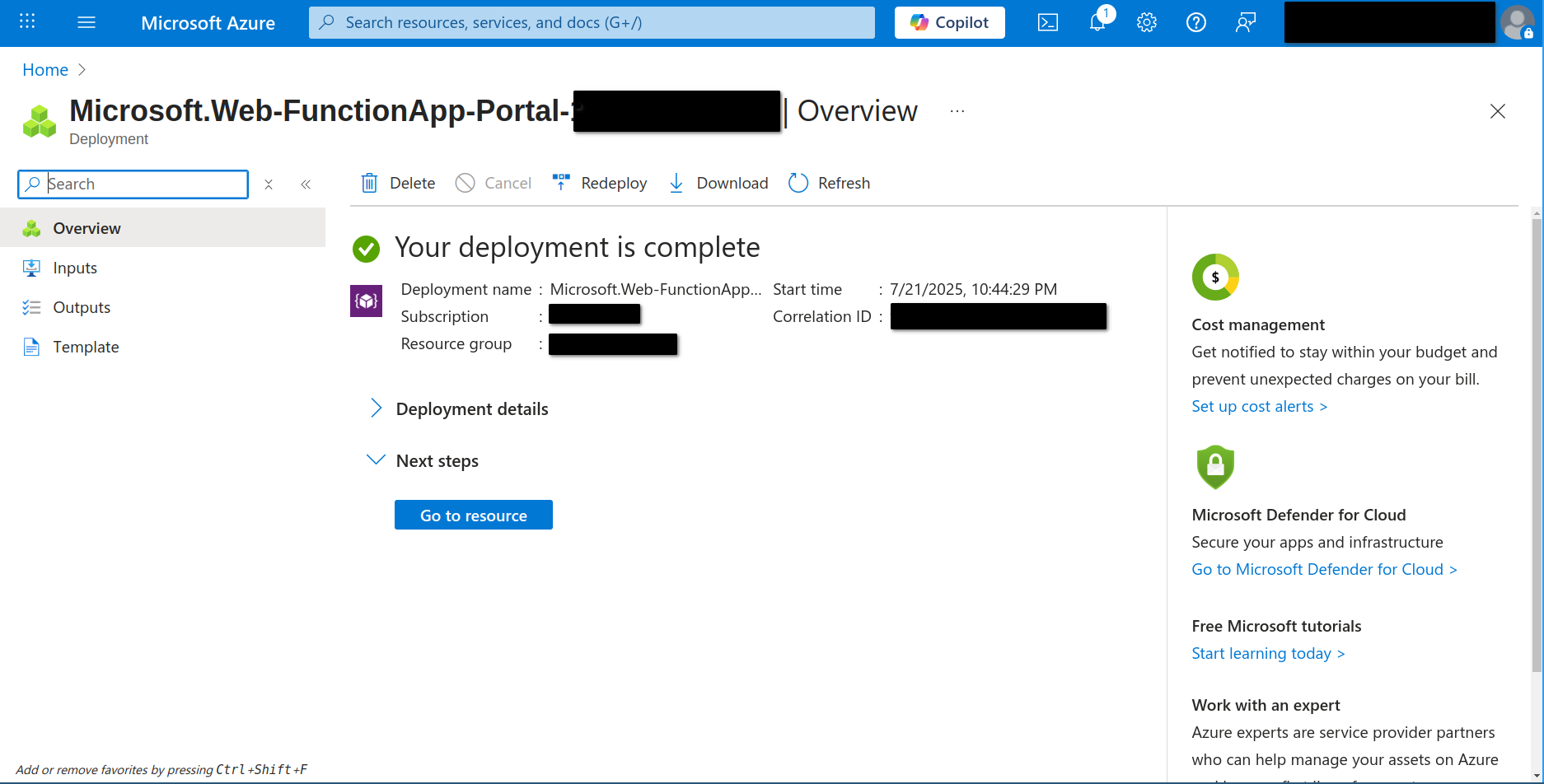
Task: Open the hamburger portal menu
Action: click(87, 22)
